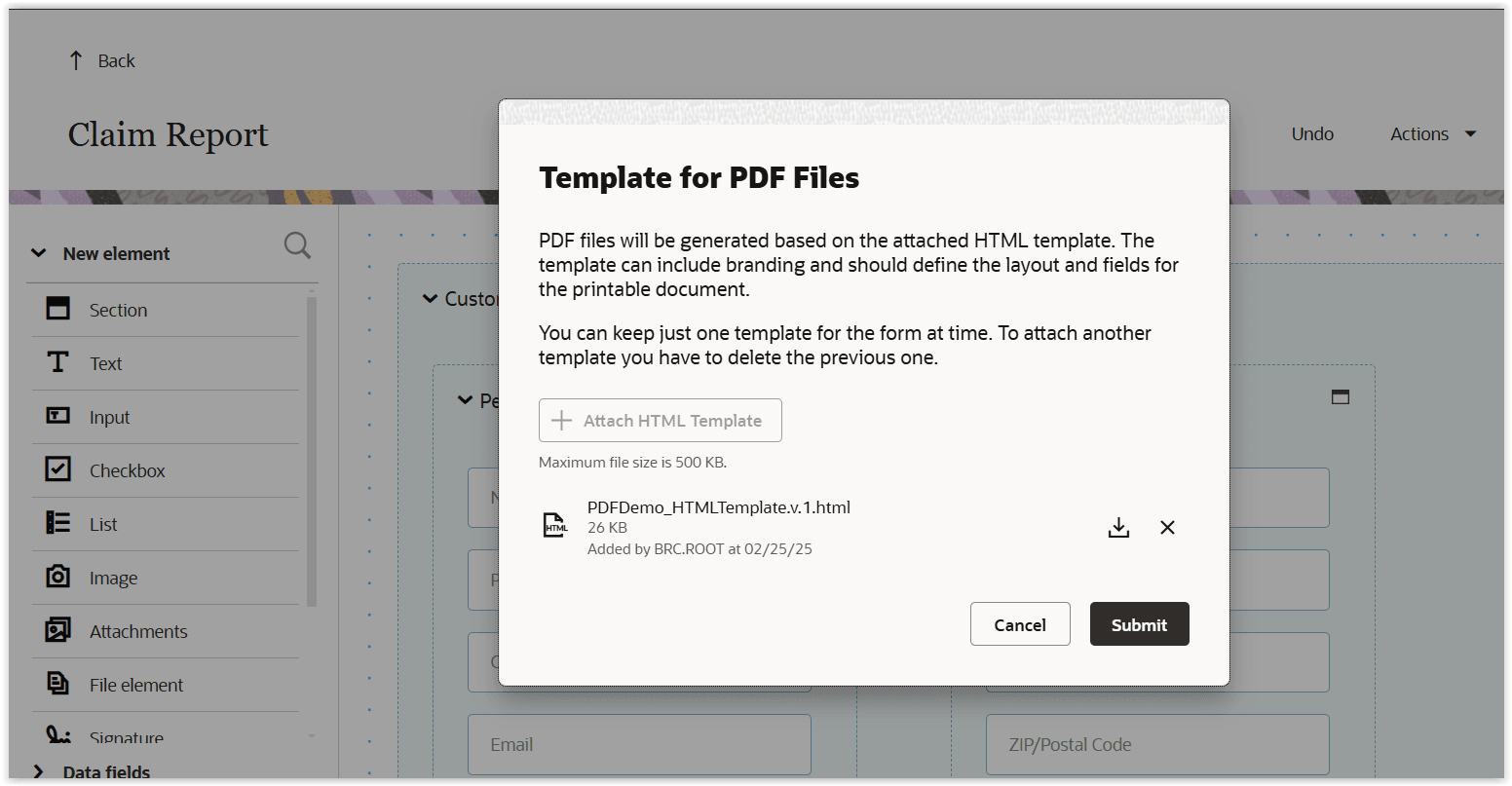Click the Input label in element list
The width and height of the screenshot is (1512, 786).
(109, 418)
